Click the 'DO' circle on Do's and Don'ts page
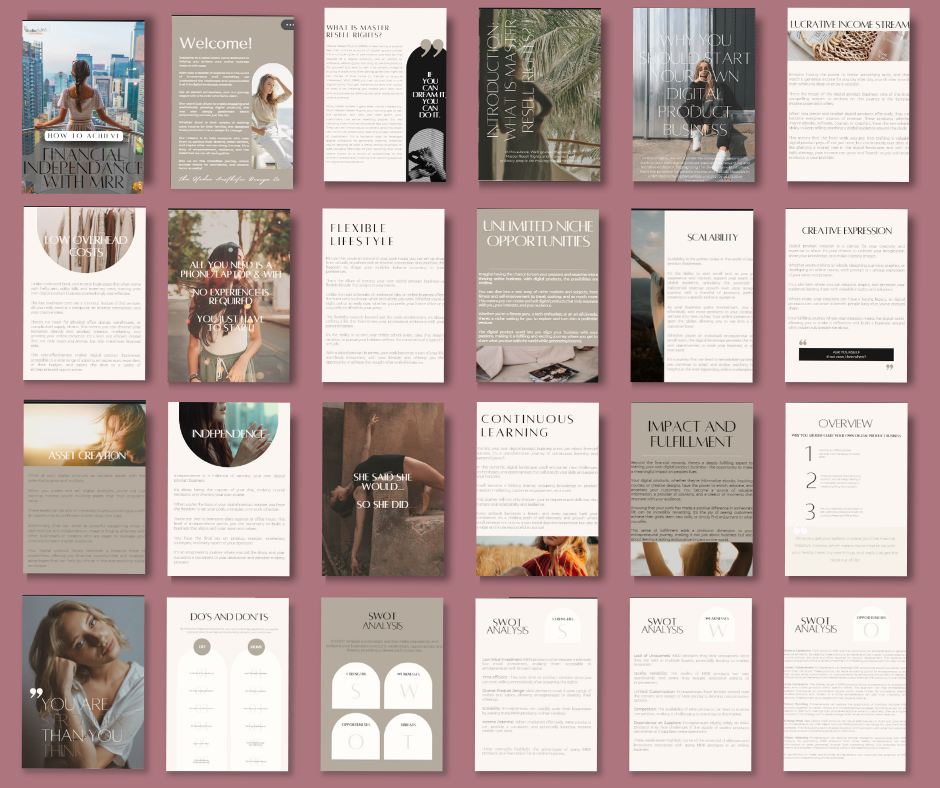Viewport: 940px width, 788px height. pyautogui.click(x=201, y=646)
